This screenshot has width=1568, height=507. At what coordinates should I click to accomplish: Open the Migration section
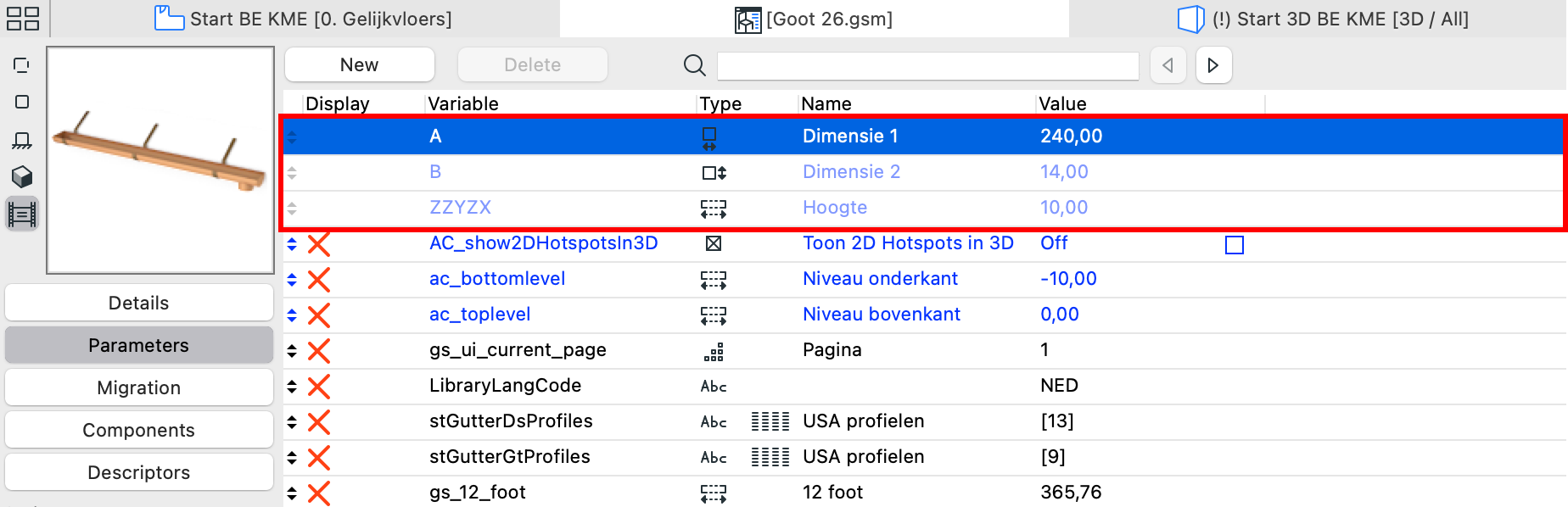(139, 387)
